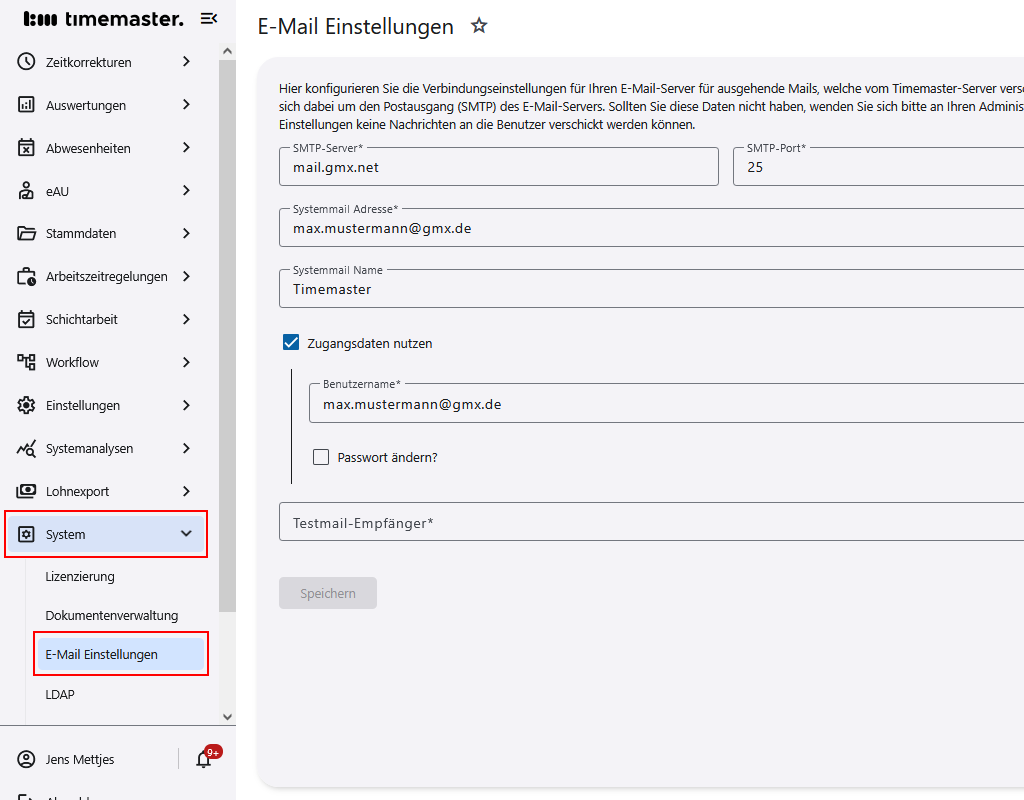Open notifications via the bell icon
This screenshot has height=800, width=1024.
(203, 760)
